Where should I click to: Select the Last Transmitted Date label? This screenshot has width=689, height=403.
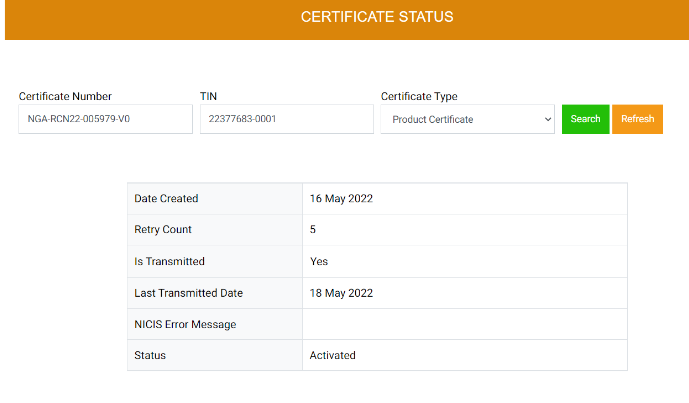click(x=188, y=293)
